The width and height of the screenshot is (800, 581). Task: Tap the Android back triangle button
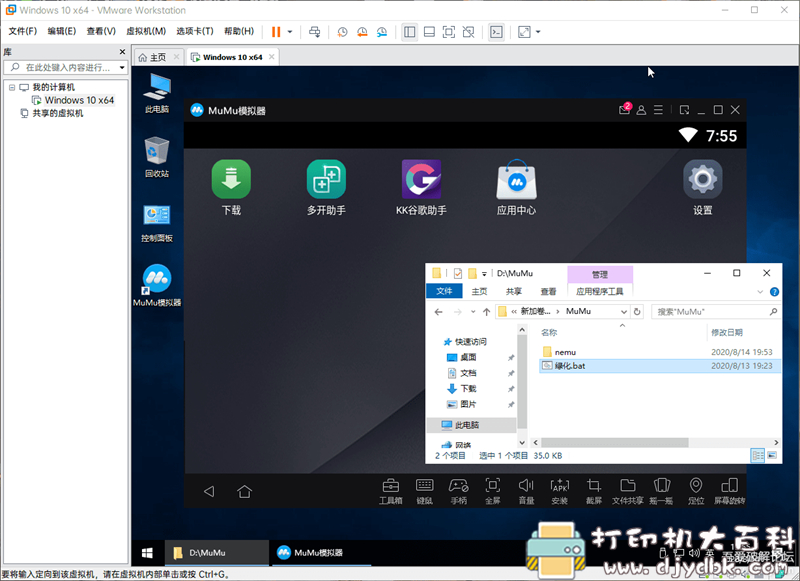209,491
